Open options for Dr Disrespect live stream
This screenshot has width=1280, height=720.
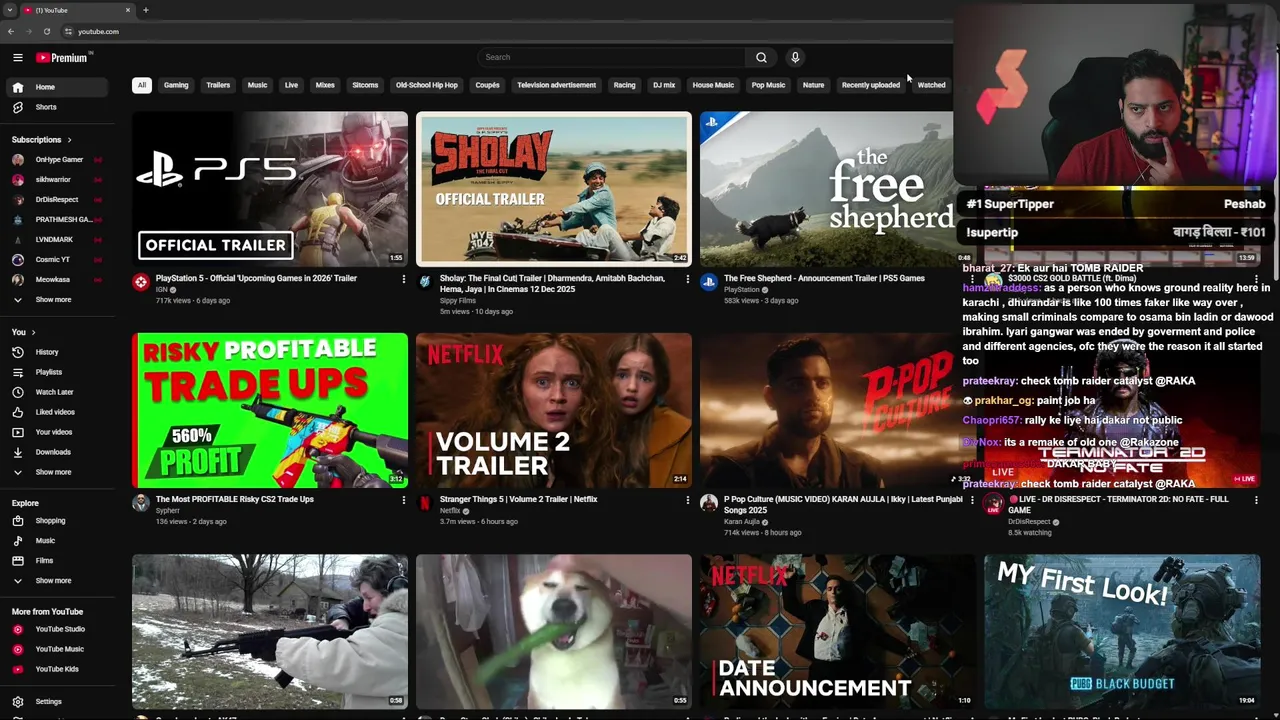point(1256,500)
